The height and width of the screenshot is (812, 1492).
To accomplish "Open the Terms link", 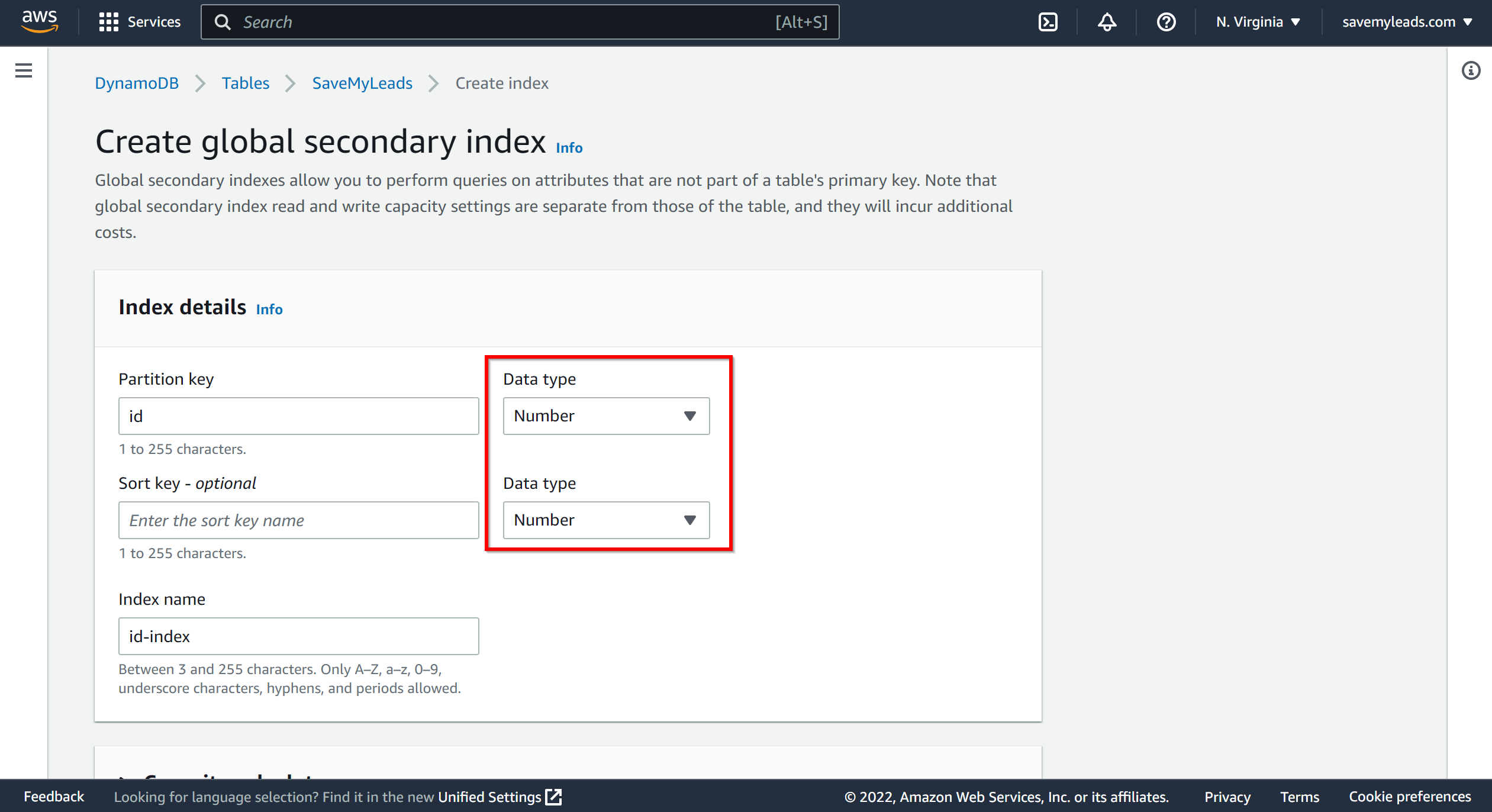I will [1300, 797].
